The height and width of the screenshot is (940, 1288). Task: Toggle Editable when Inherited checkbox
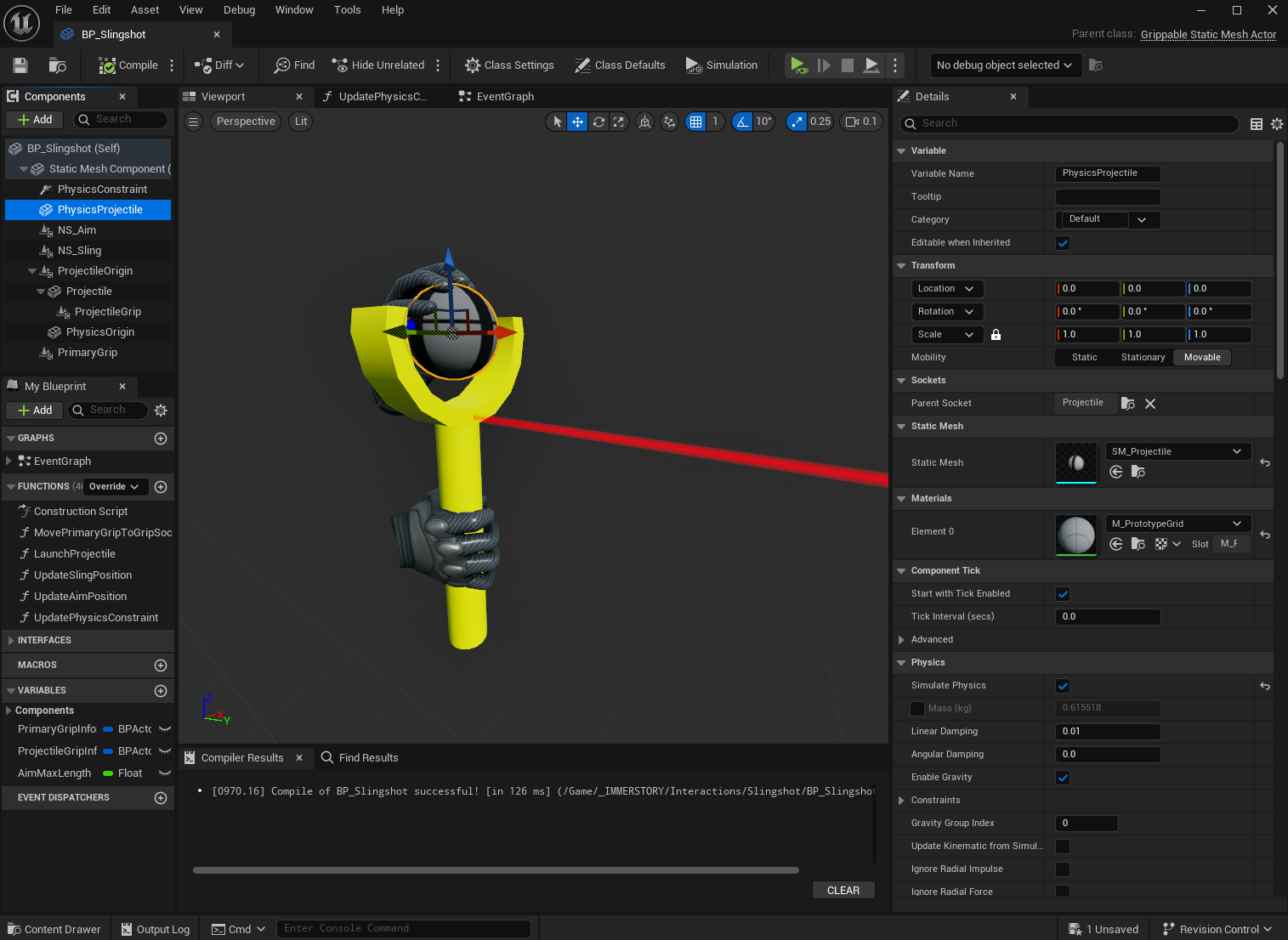click(1063, 243)
